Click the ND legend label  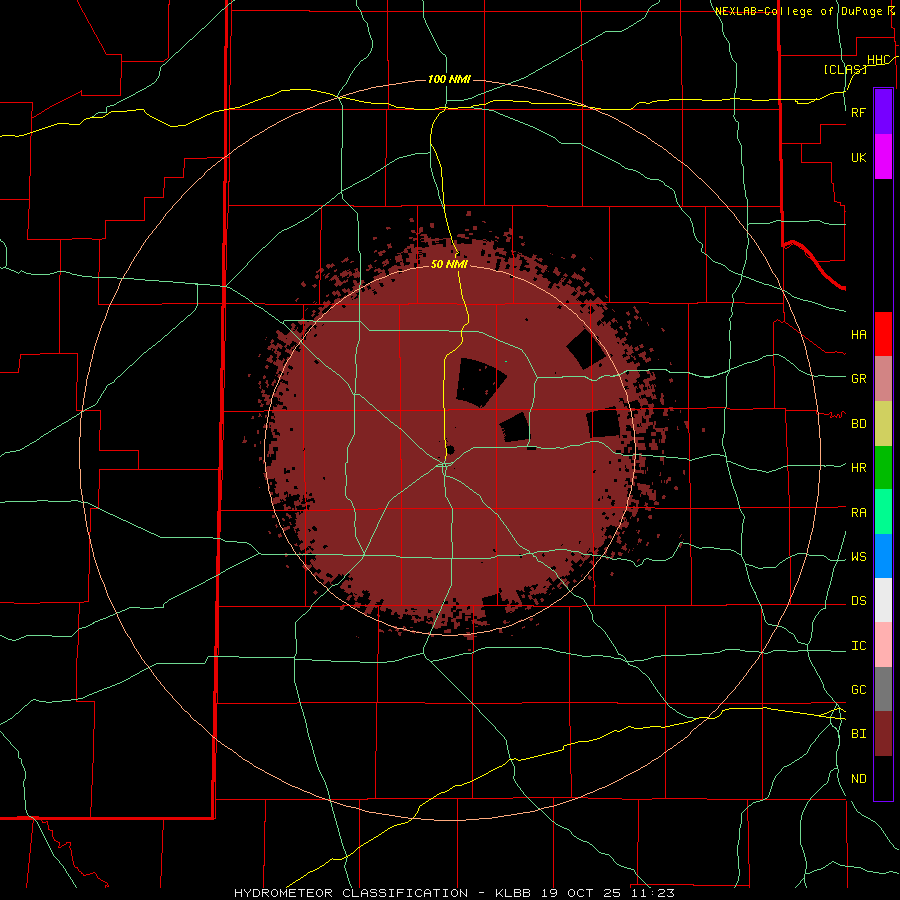tap(859, 779)
